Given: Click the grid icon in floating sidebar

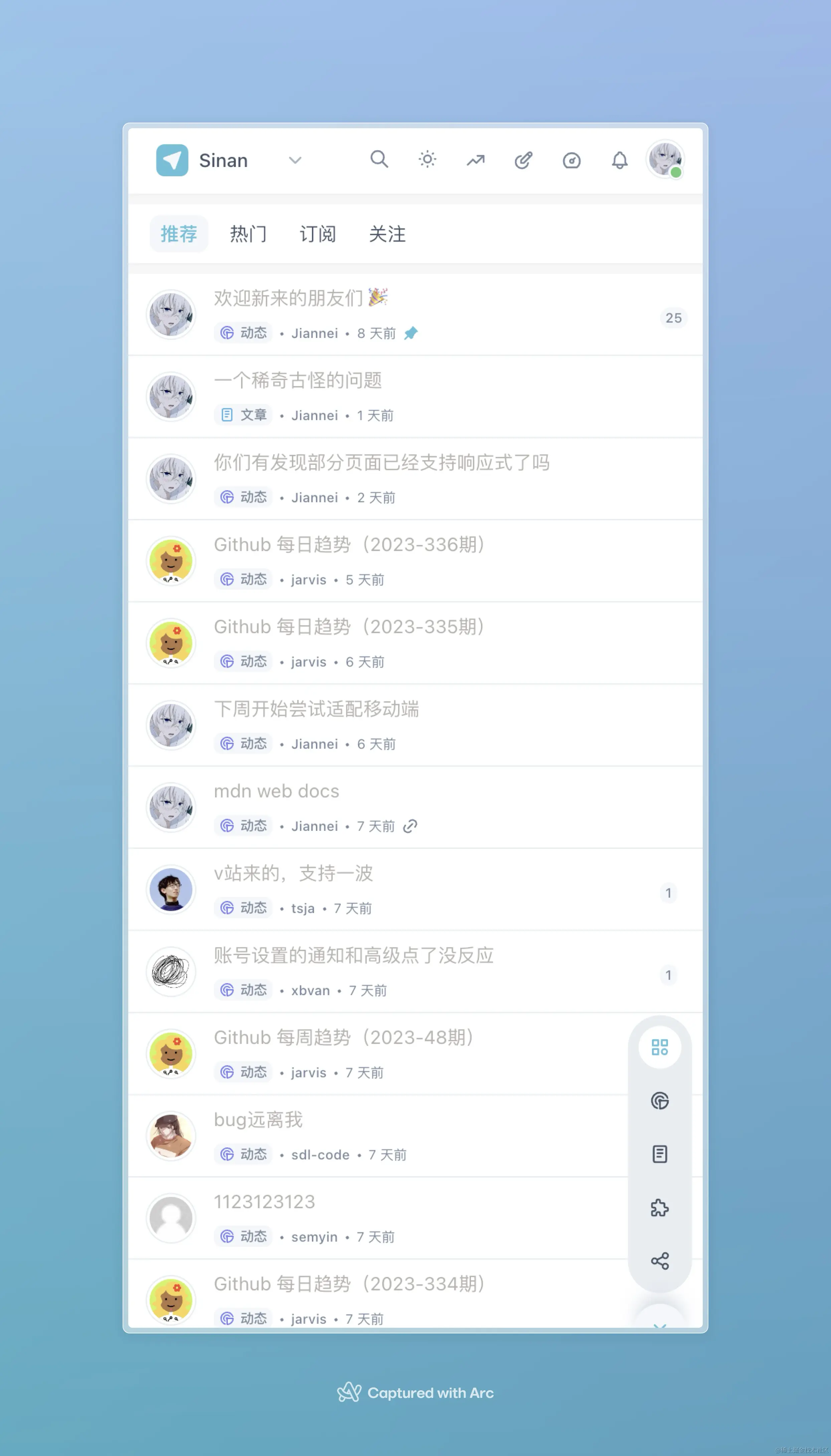Looking at the screenshot, I should [x=660, y=1047].
